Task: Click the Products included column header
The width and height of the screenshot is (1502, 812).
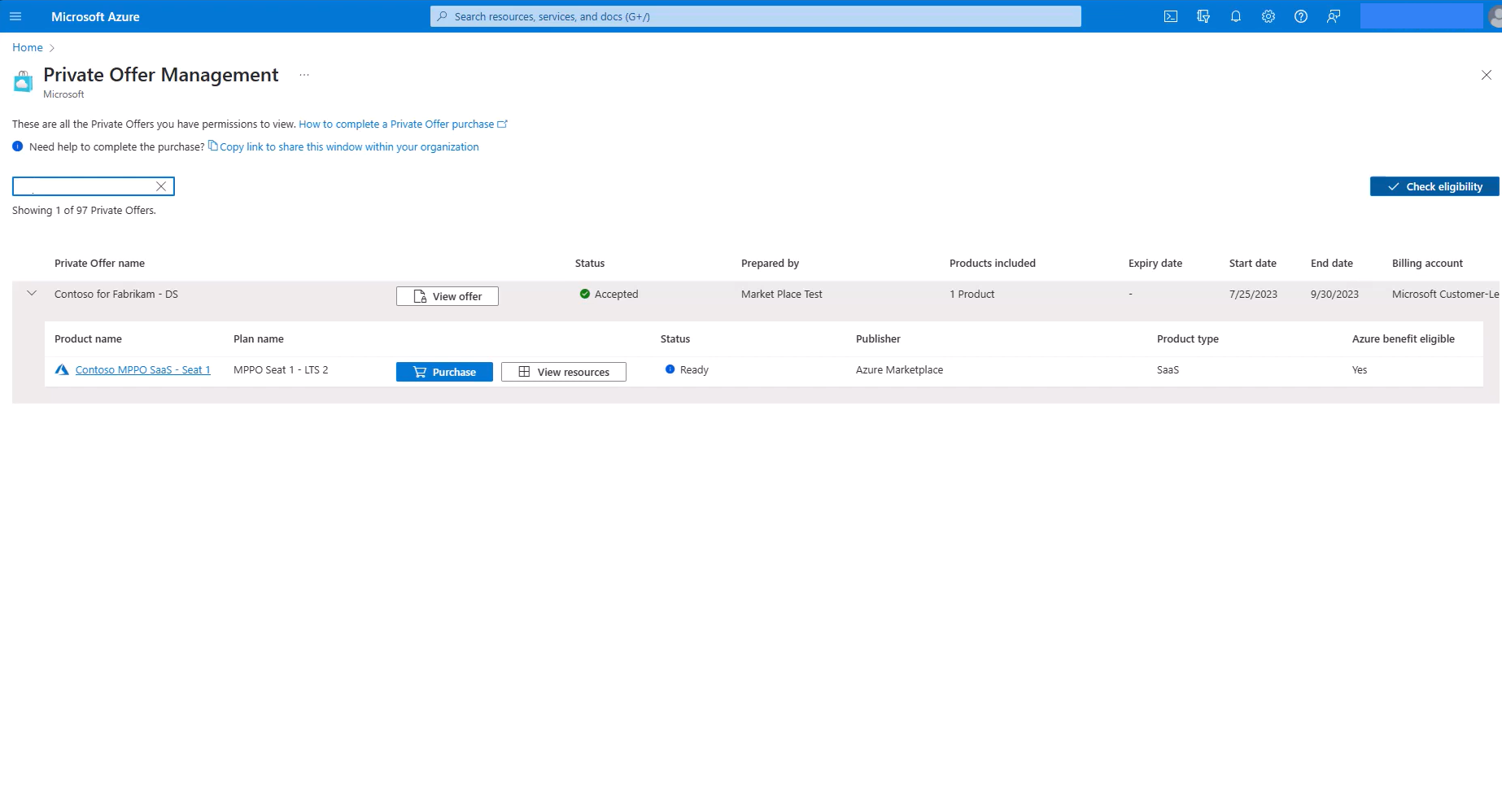Action: tap(993, 263)
